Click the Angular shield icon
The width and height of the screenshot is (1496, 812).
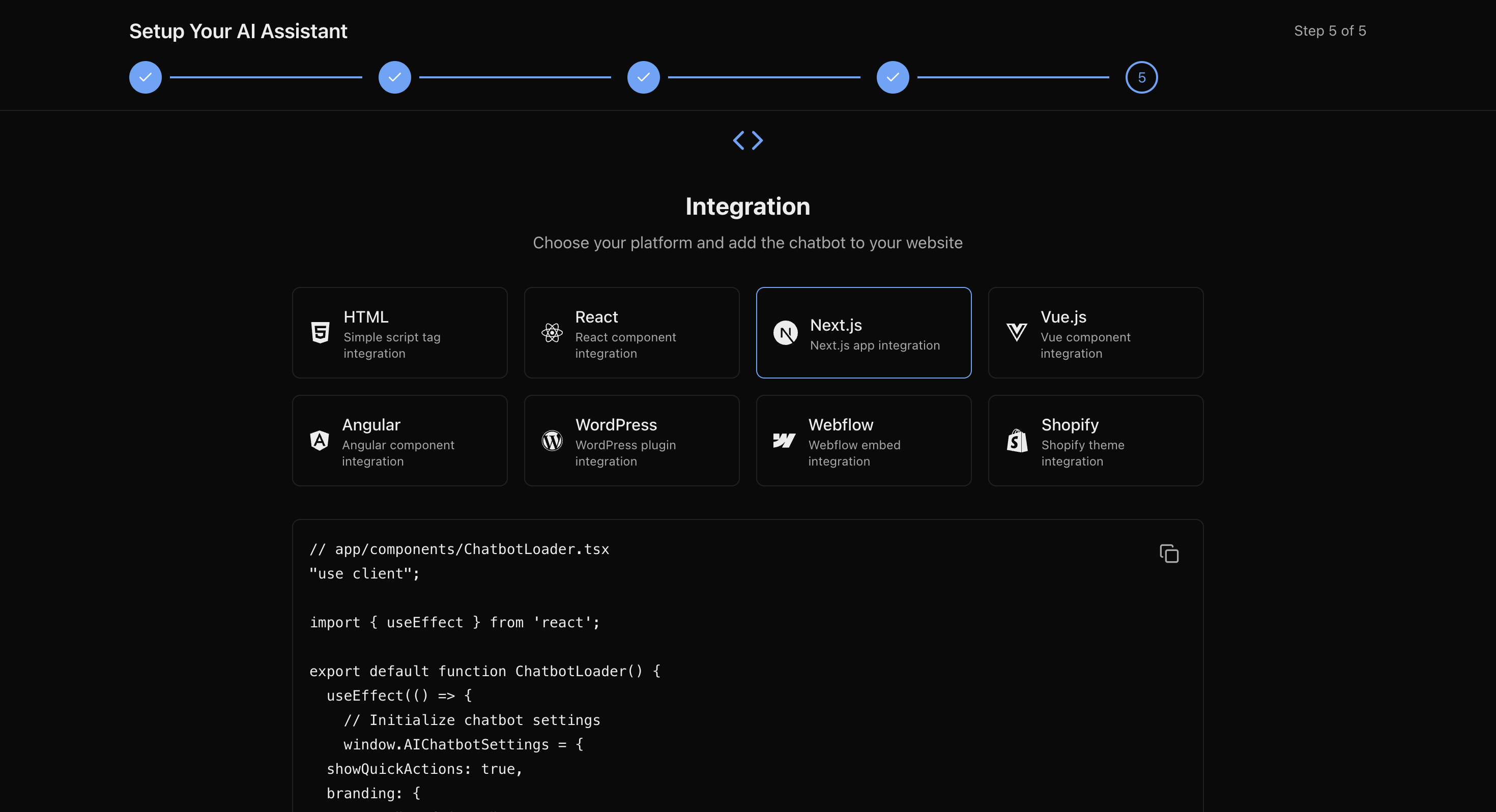click(x=320, y=441)
